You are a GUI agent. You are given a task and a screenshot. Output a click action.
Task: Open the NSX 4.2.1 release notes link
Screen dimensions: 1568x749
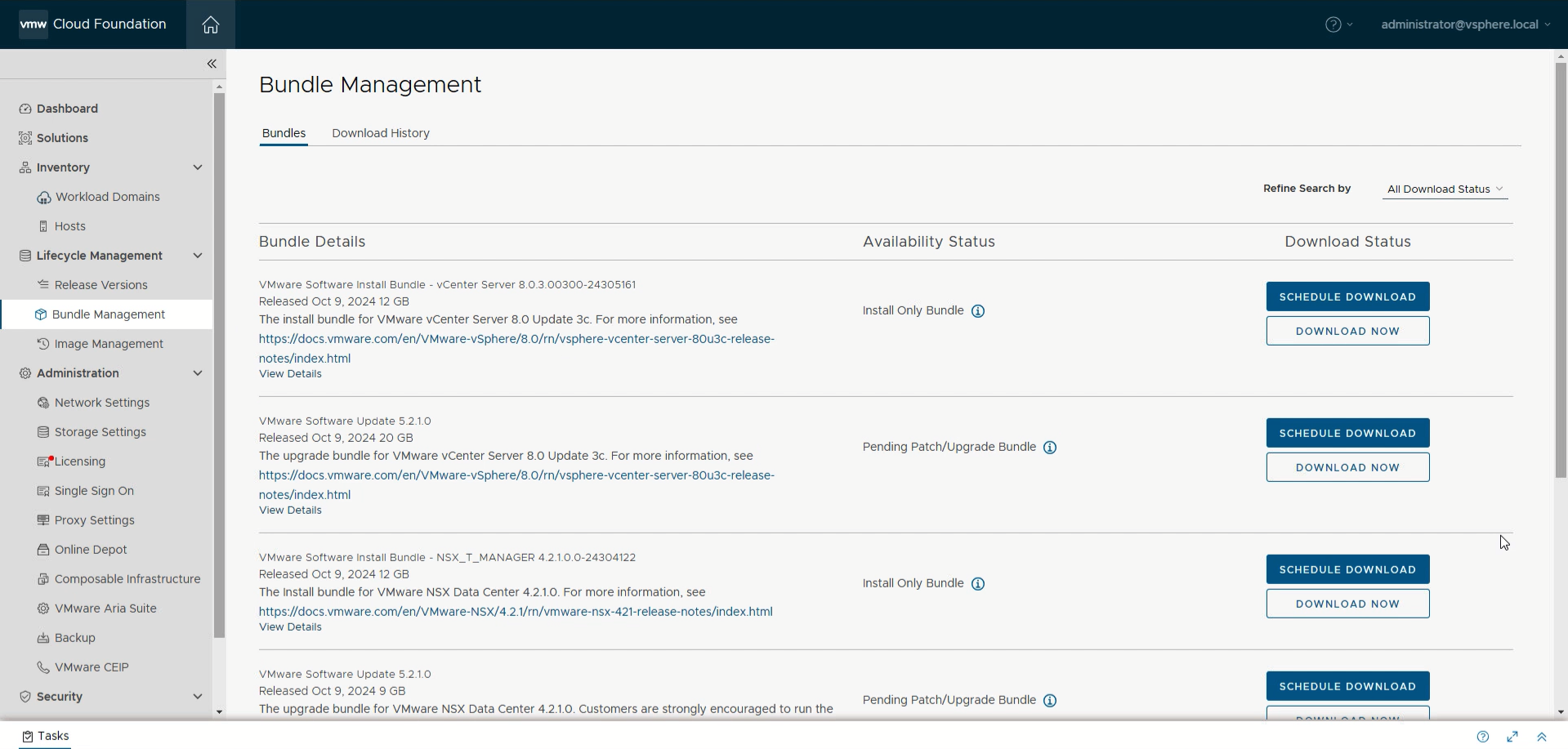pos(515,611)
